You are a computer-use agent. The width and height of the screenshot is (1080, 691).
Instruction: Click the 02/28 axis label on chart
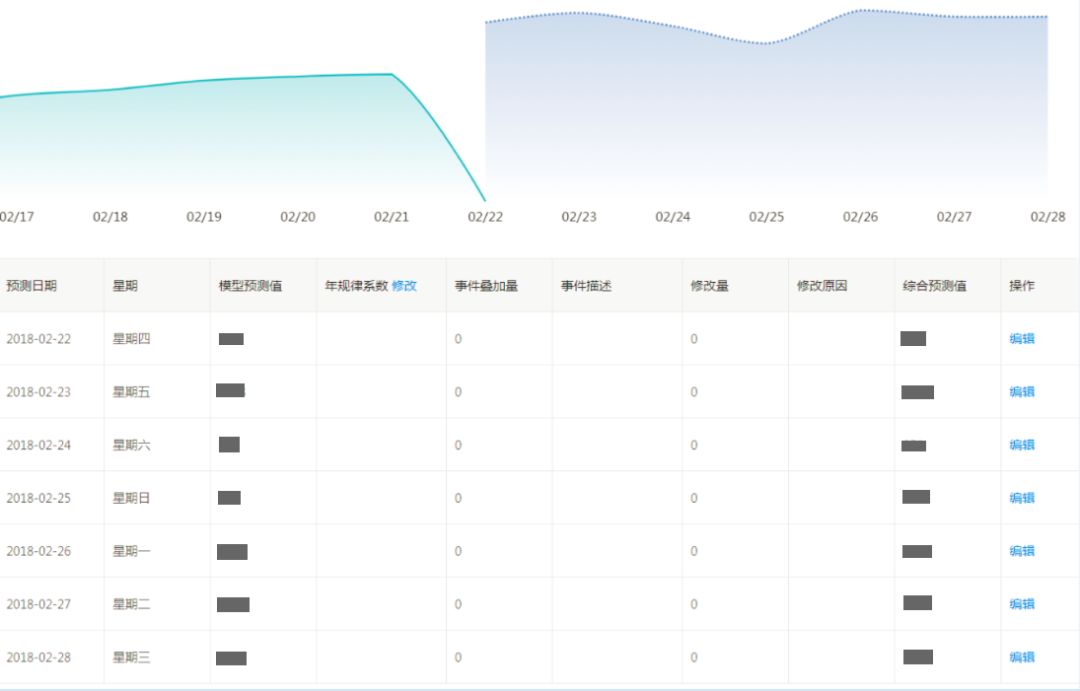click(1048, 217)
